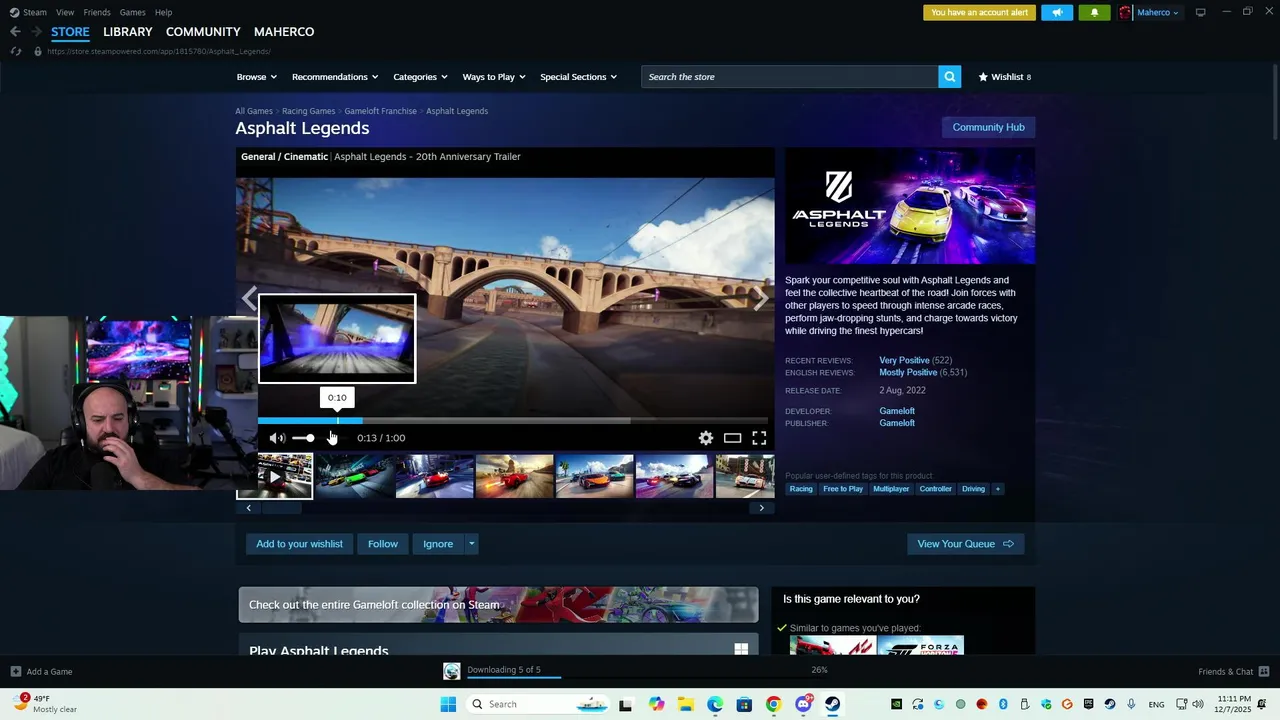Open the Gameloft collection banner
1280x720 pixels.
(x=498, y=605)
